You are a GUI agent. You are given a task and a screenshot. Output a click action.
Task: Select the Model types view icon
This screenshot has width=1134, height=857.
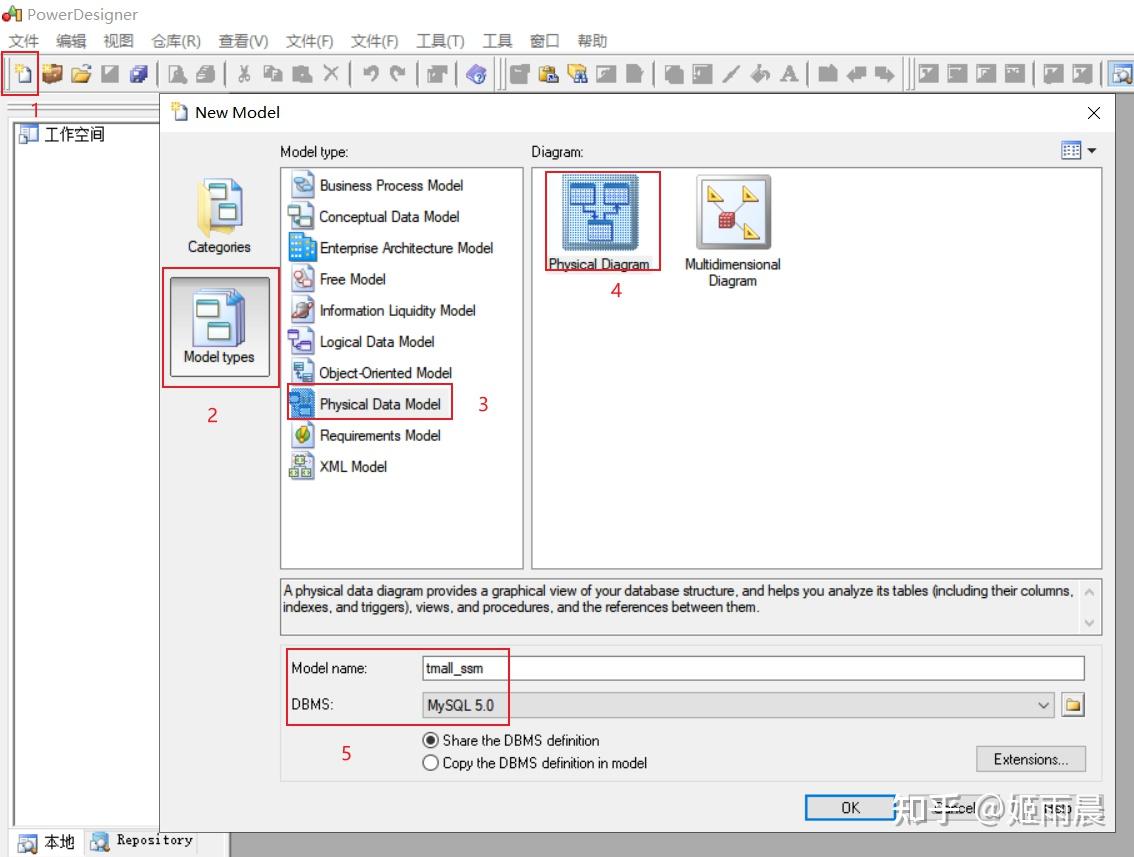219,327
